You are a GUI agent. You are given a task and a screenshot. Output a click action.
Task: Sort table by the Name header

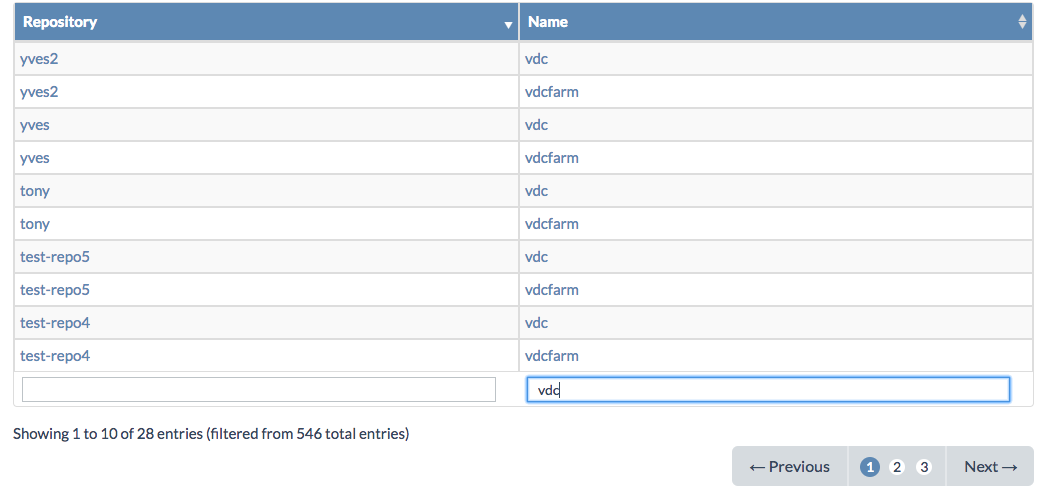548,21
